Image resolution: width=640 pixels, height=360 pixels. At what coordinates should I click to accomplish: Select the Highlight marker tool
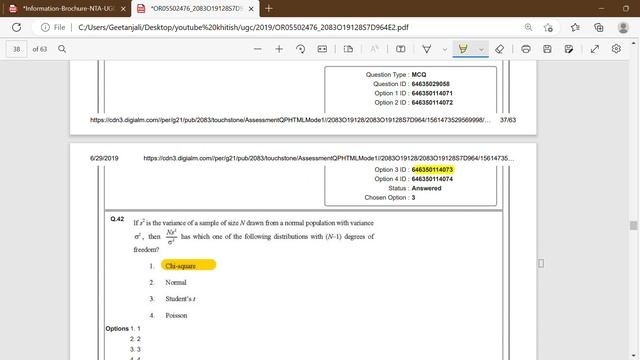[x=463, y=49]
